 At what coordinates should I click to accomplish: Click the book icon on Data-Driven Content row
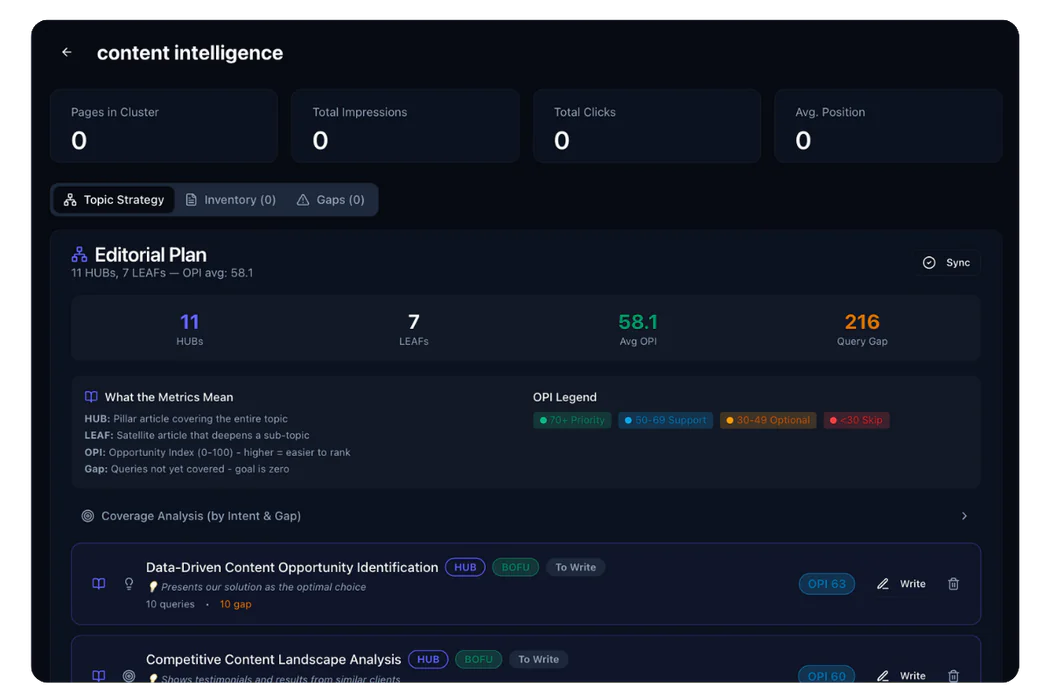coord(99,584)
